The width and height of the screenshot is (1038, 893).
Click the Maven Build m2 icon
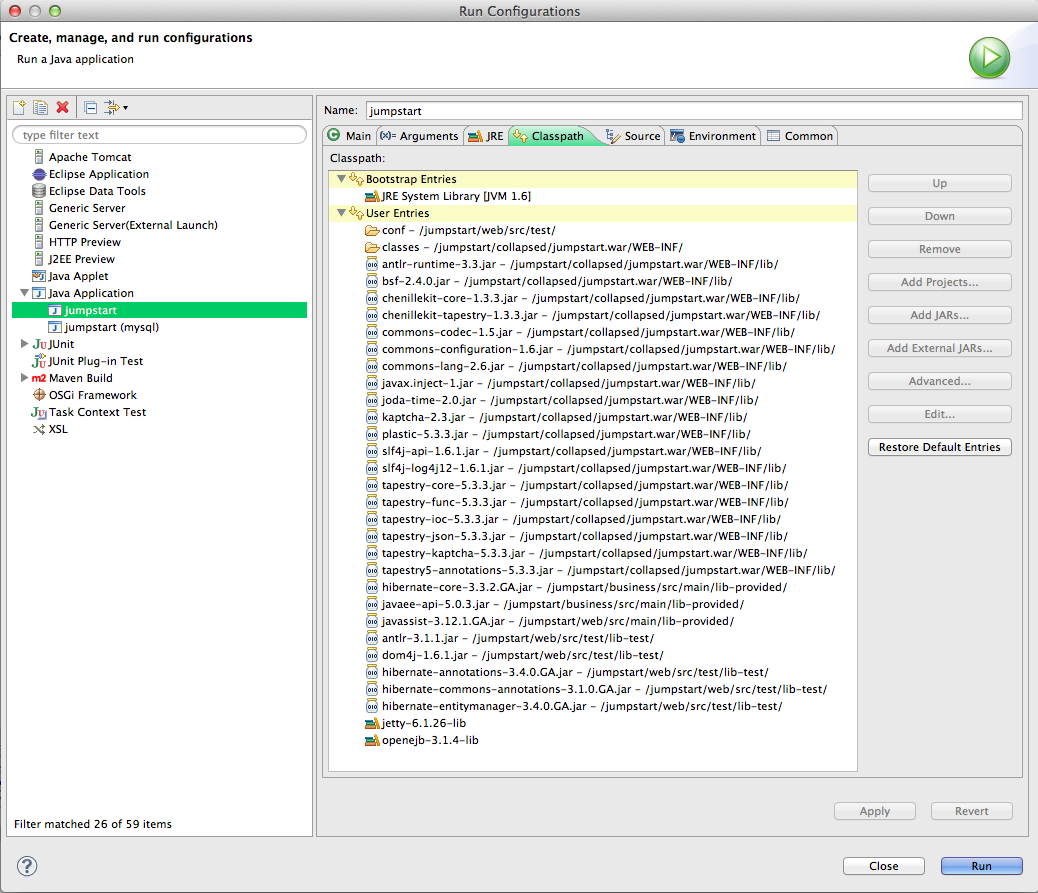click(39, 378)
